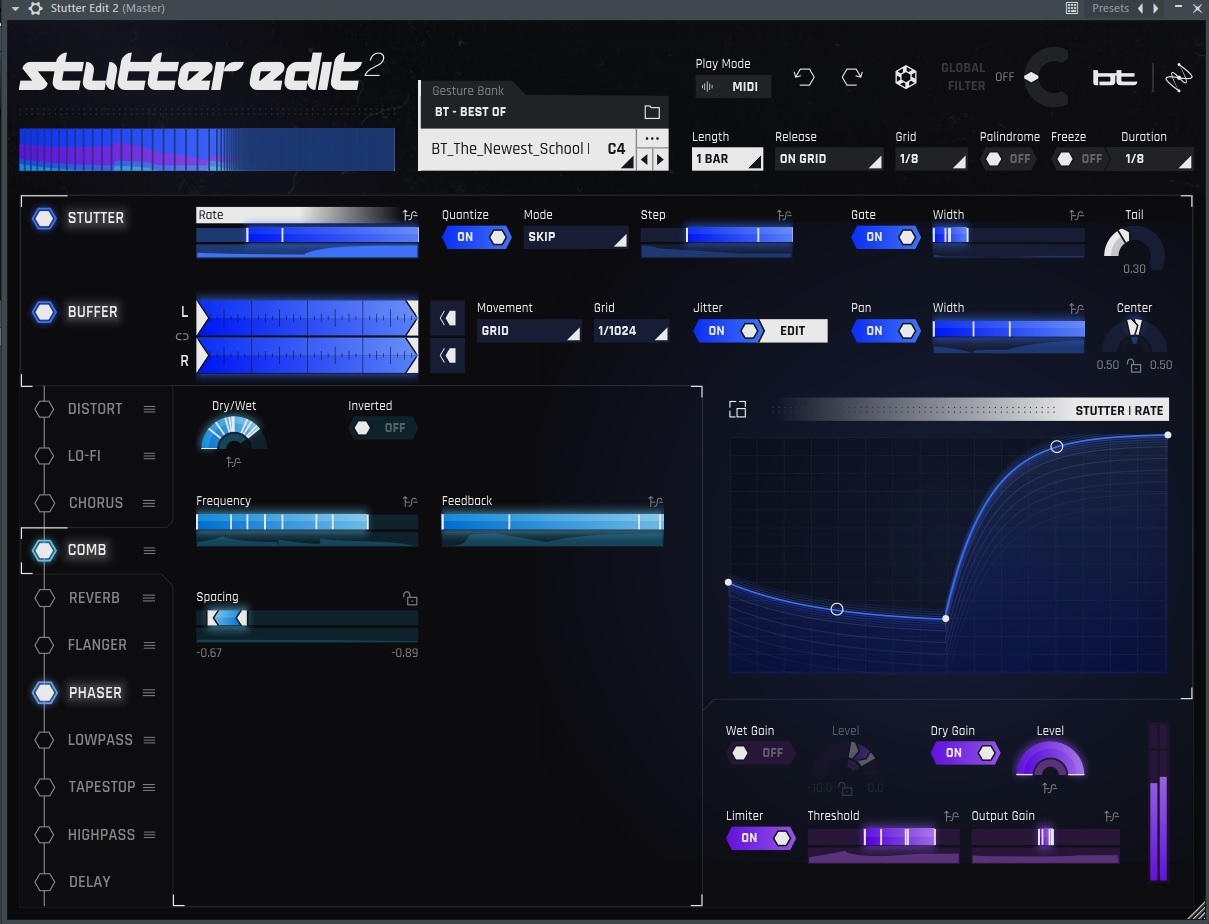Enable the Comb Inverted switch

(383, 428)
